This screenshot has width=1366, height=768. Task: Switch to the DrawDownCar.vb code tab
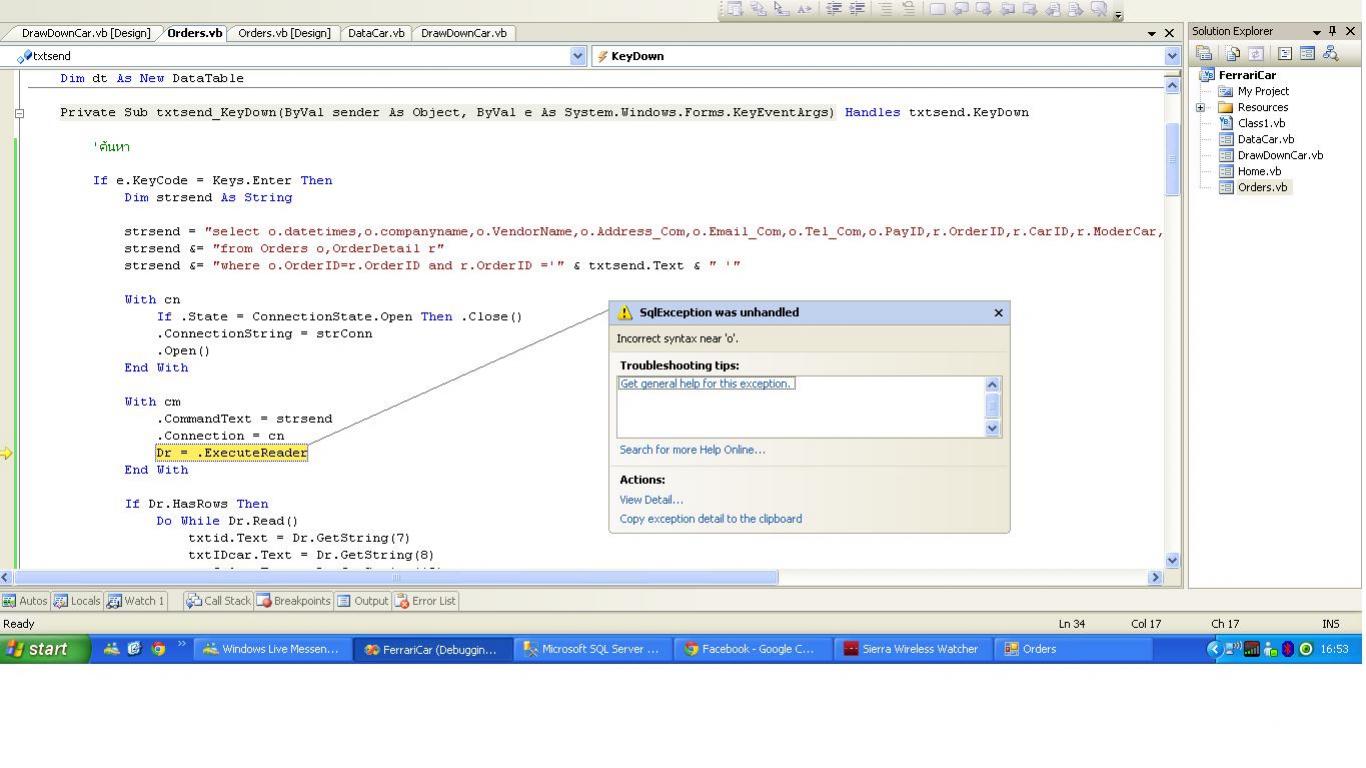(463, 33)
